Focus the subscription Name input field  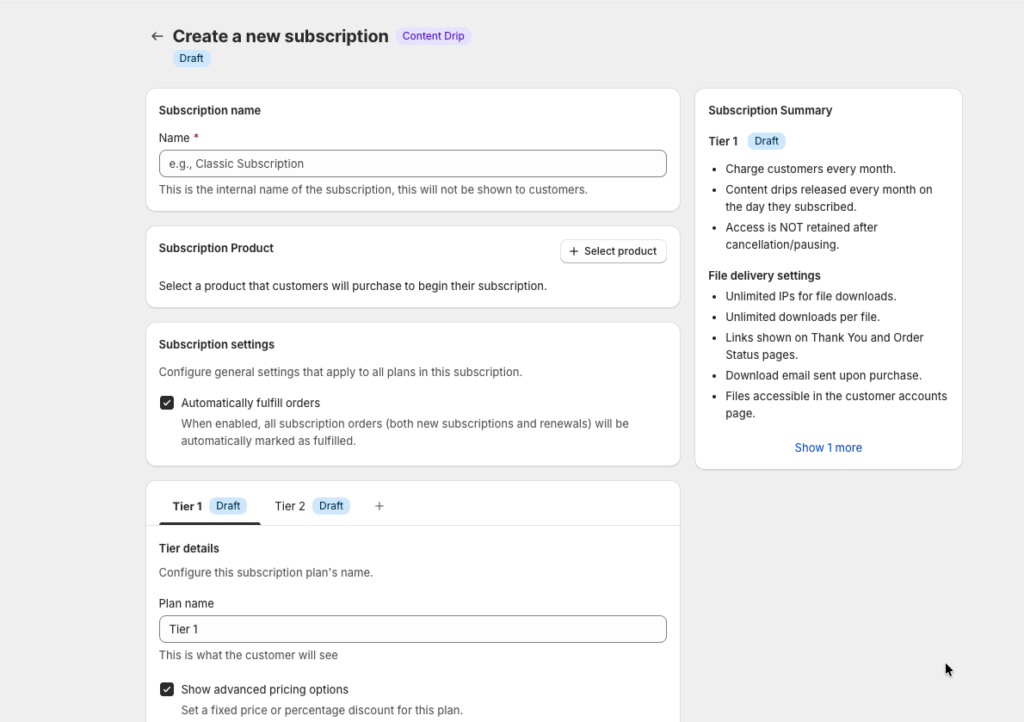coord(412,164)
